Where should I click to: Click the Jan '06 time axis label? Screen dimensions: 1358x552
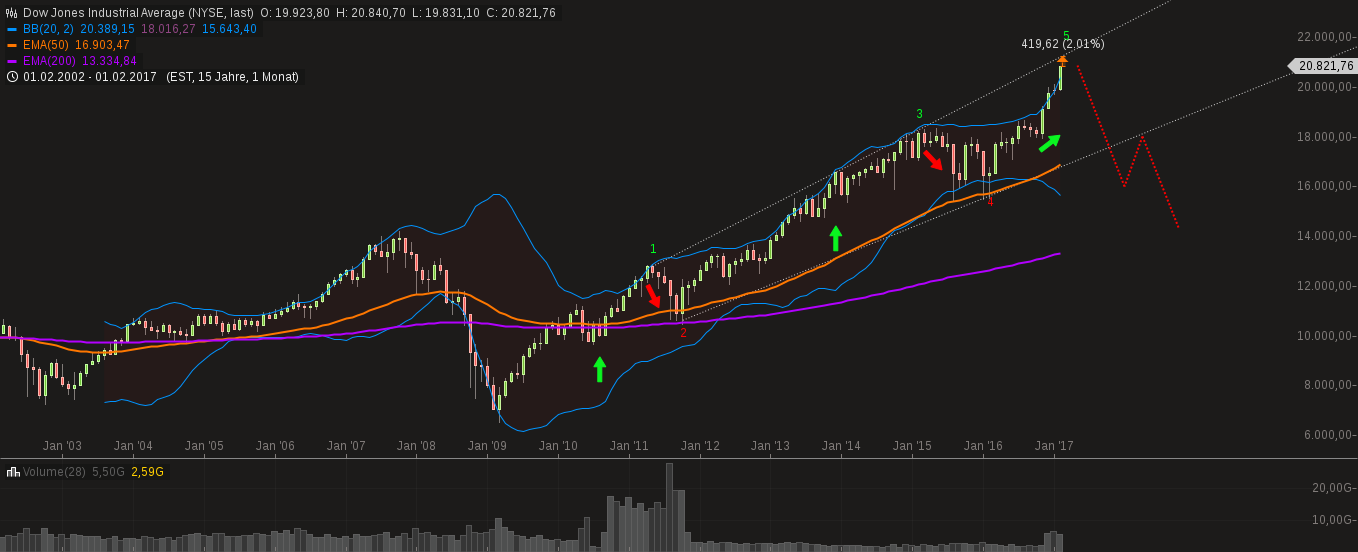coord(275,446)
